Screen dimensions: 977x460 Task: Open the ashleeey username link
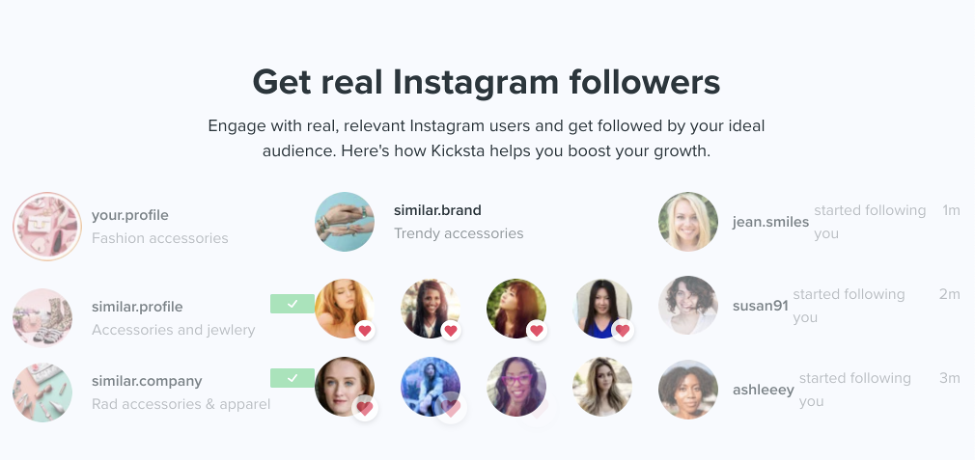763,390
